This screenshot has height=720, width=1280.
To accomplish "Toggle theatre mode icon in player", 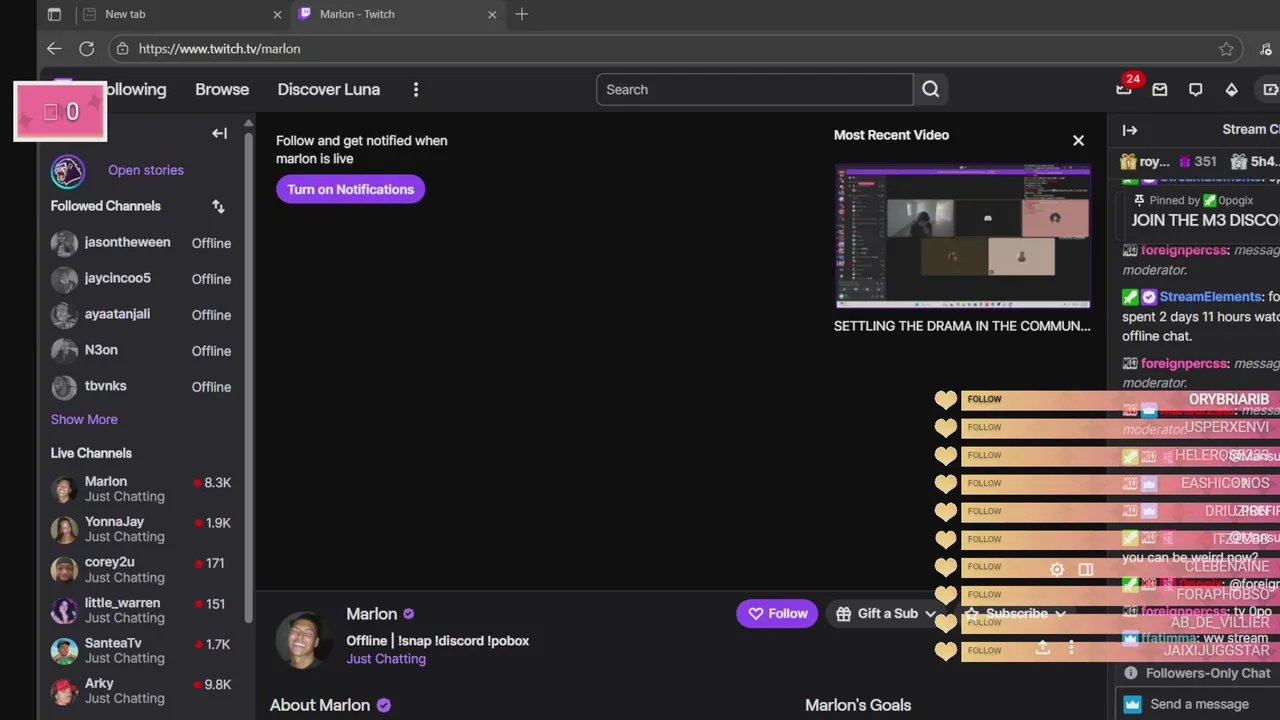I will [1085, 569].
